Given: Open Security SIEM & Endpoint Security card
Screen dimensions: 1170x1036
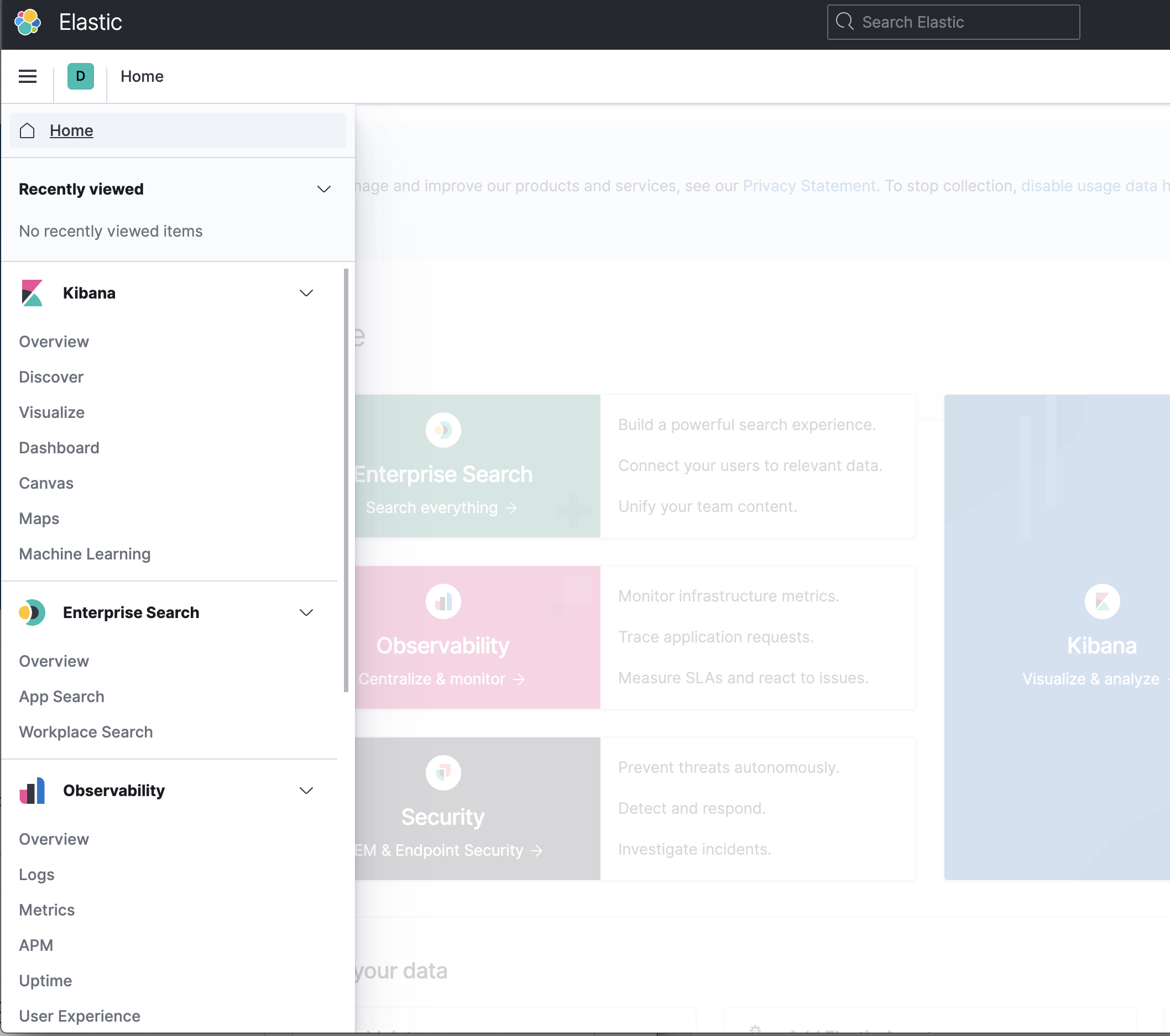Looking at the screenshot, I should [x=477, y=809].
